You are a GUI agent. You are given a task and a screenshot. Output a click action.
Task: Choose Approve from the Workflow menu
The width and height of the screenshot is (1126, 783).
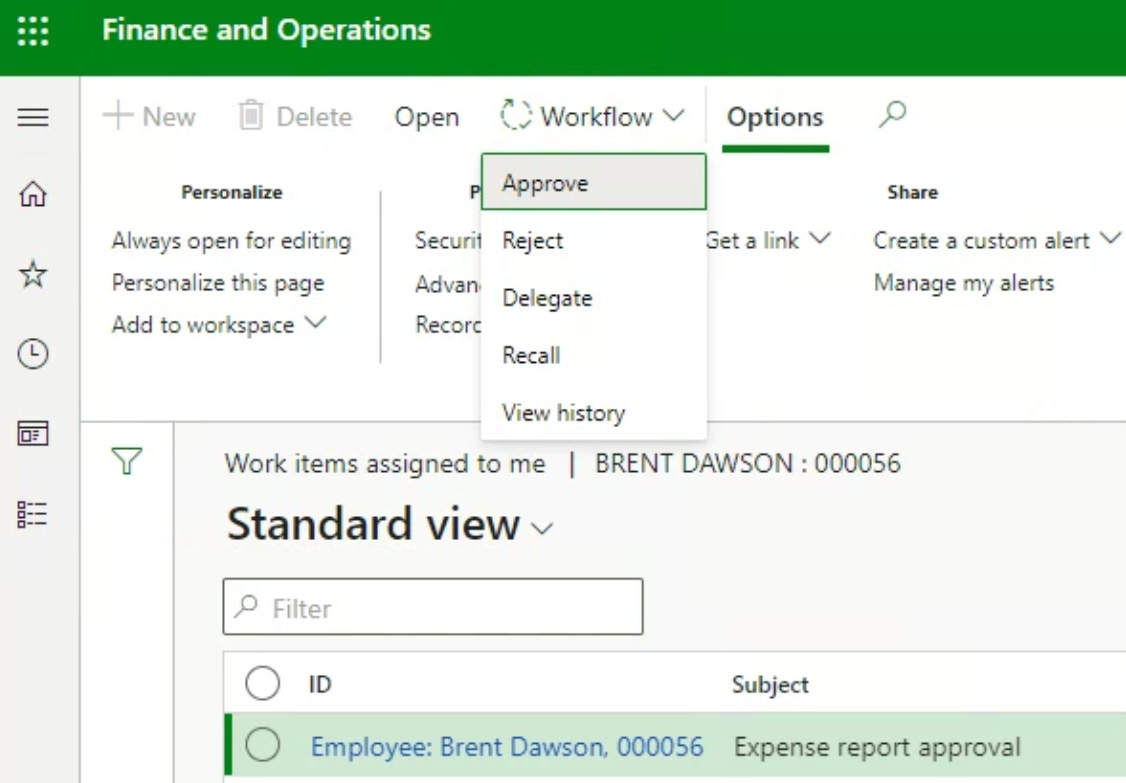545,183
